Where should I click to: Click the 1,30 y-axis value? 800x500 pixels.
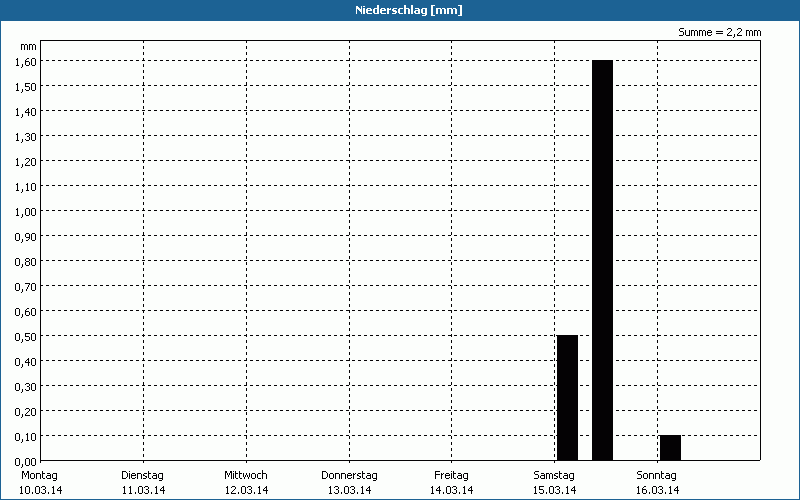click(26, 137)
